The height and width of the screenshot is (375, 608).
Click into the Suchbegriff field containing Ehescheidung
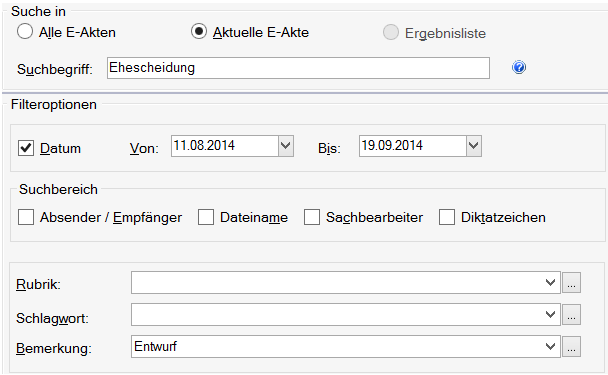pos(298,68)
